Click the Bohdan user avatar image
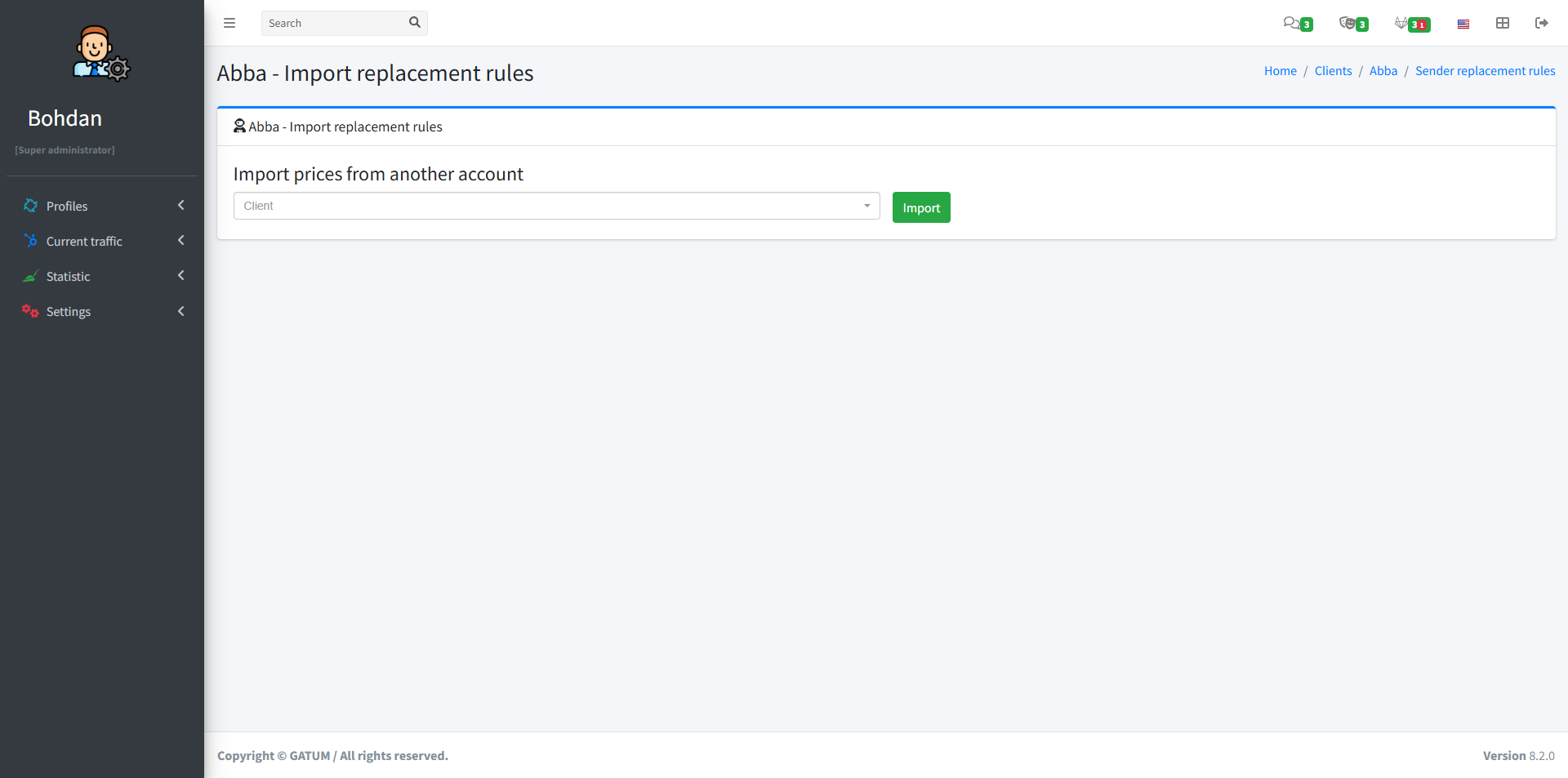The image size is (1568, 778). (100, 53)
